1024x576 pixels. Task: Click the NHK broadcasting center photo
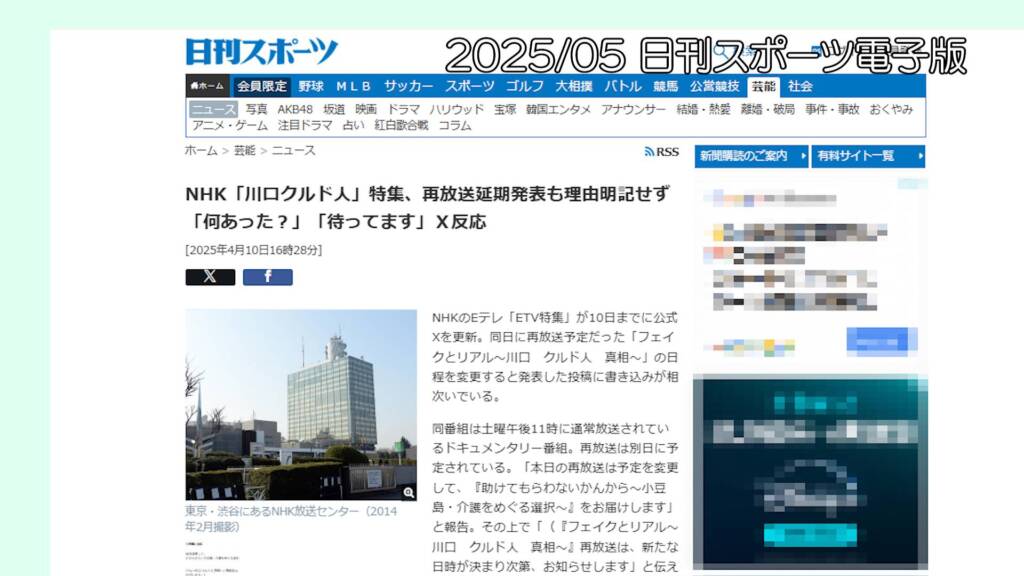tap(301, 405)
